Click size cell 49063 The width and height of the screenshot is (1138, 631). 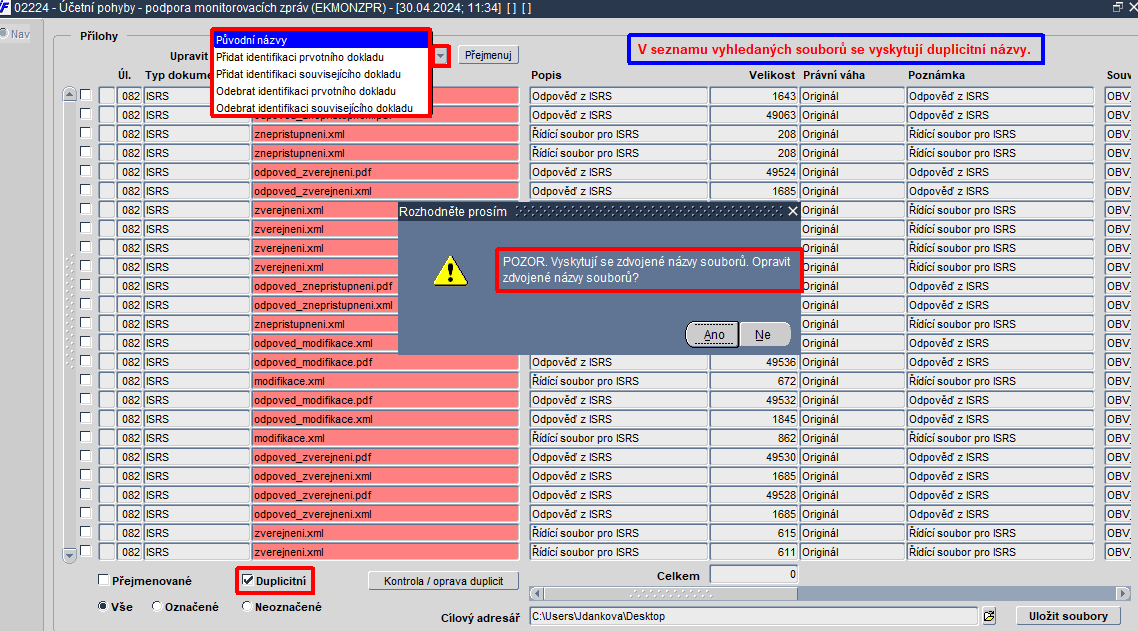tap(753, 115)
